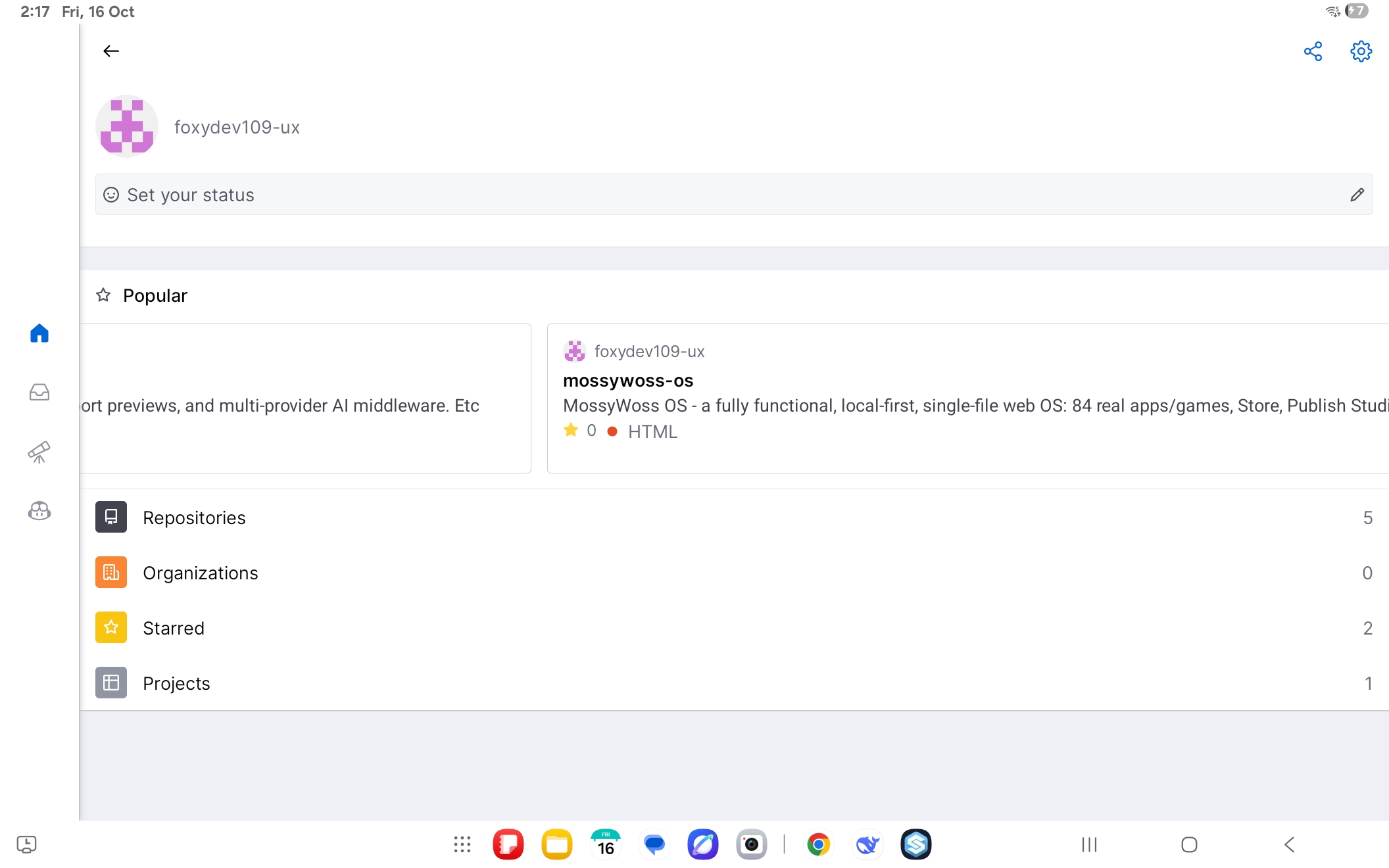Viewport: 1389px width, 868px height.
Task: Open the Copilot tab in sidebar
Action: click(x=39, y=511)
